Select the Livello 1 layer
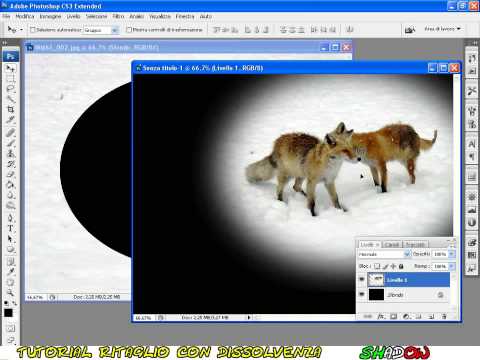The width and height of the screenshot is (480, 360). [408, 280]
